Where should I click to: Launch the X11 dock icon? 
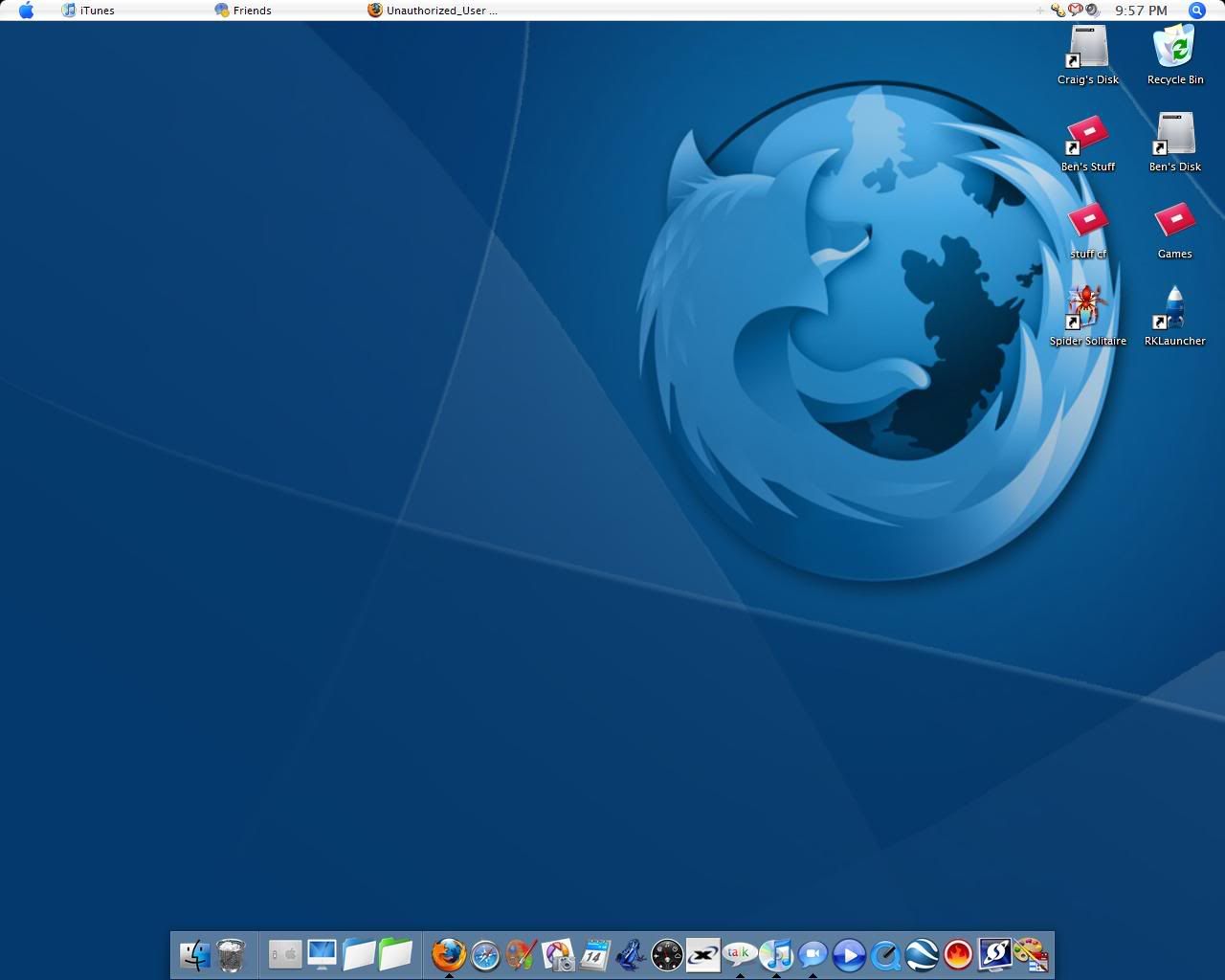point(703,954)
